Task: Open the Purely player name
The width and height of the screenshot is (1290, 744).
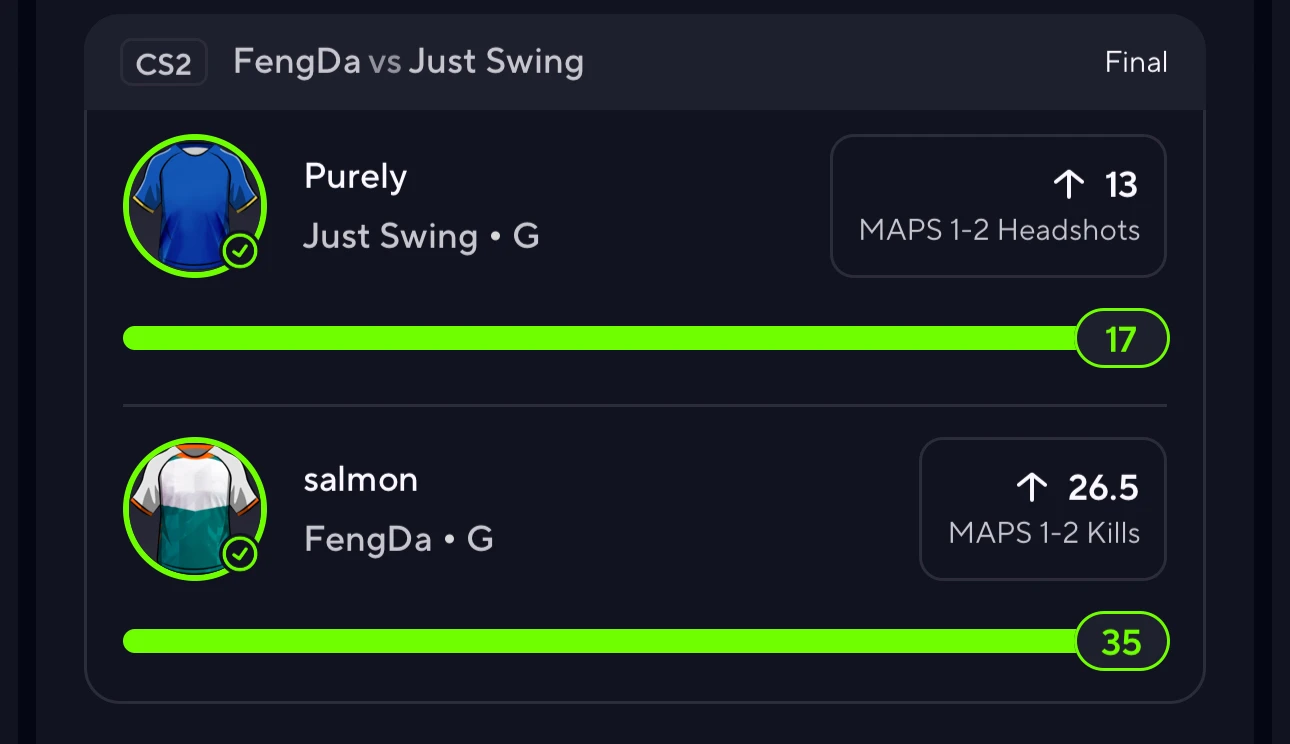Action: (x=355, y=177)
